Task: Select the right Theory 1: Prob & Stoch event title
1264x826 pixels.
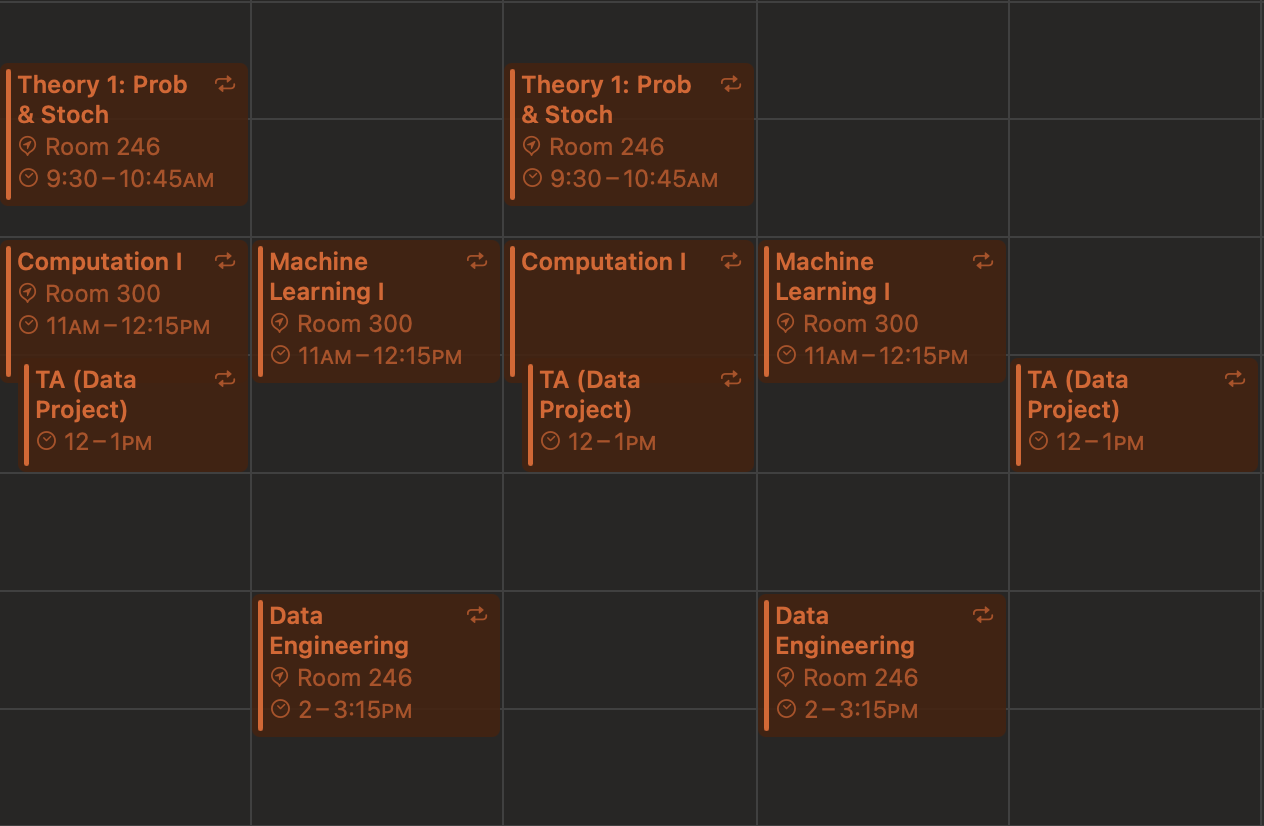Action: tap(606, 99)
